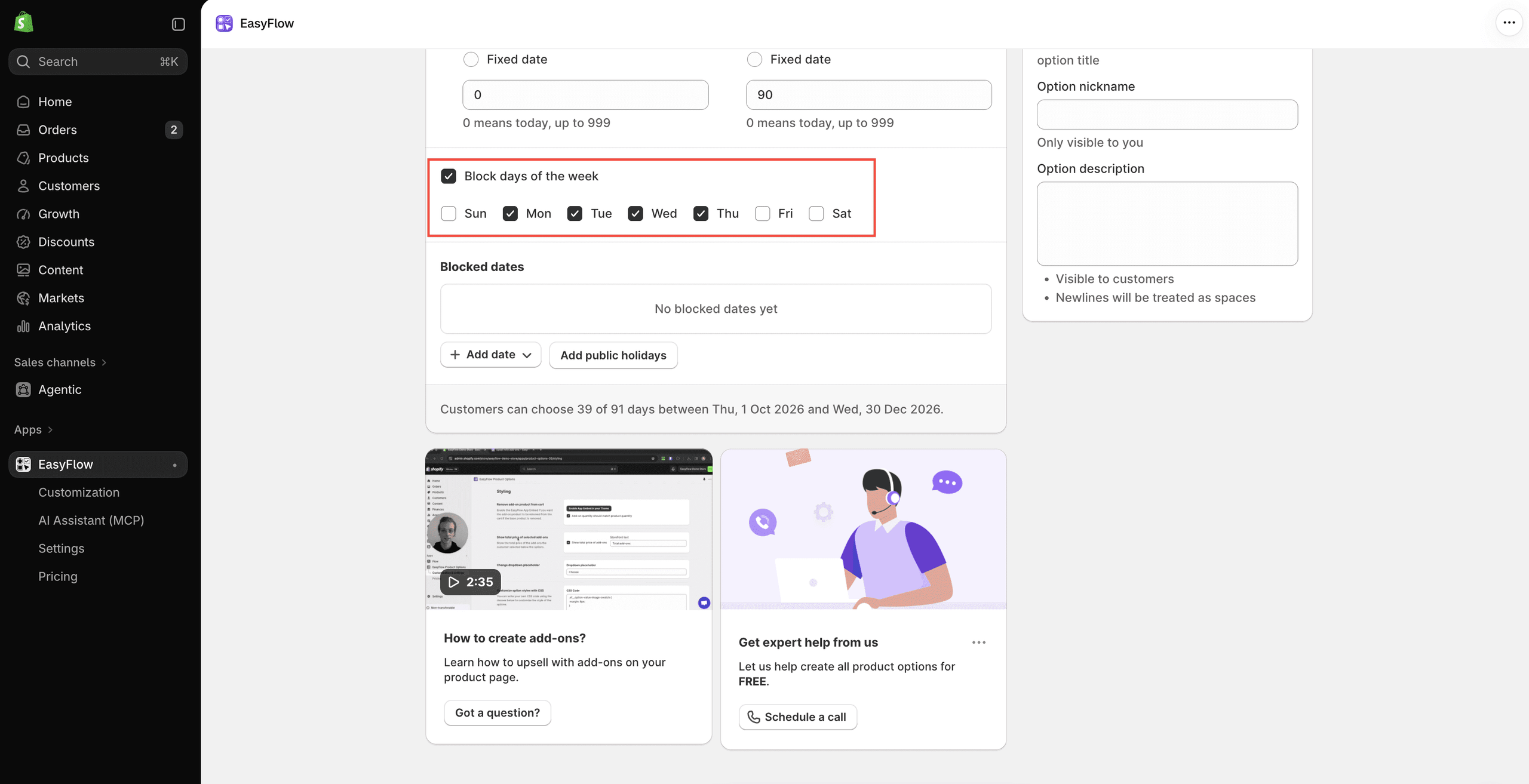Viewport: 1529px width, 784px height.
Task: Click Schedule a call button
Action: tap(797, 717)
